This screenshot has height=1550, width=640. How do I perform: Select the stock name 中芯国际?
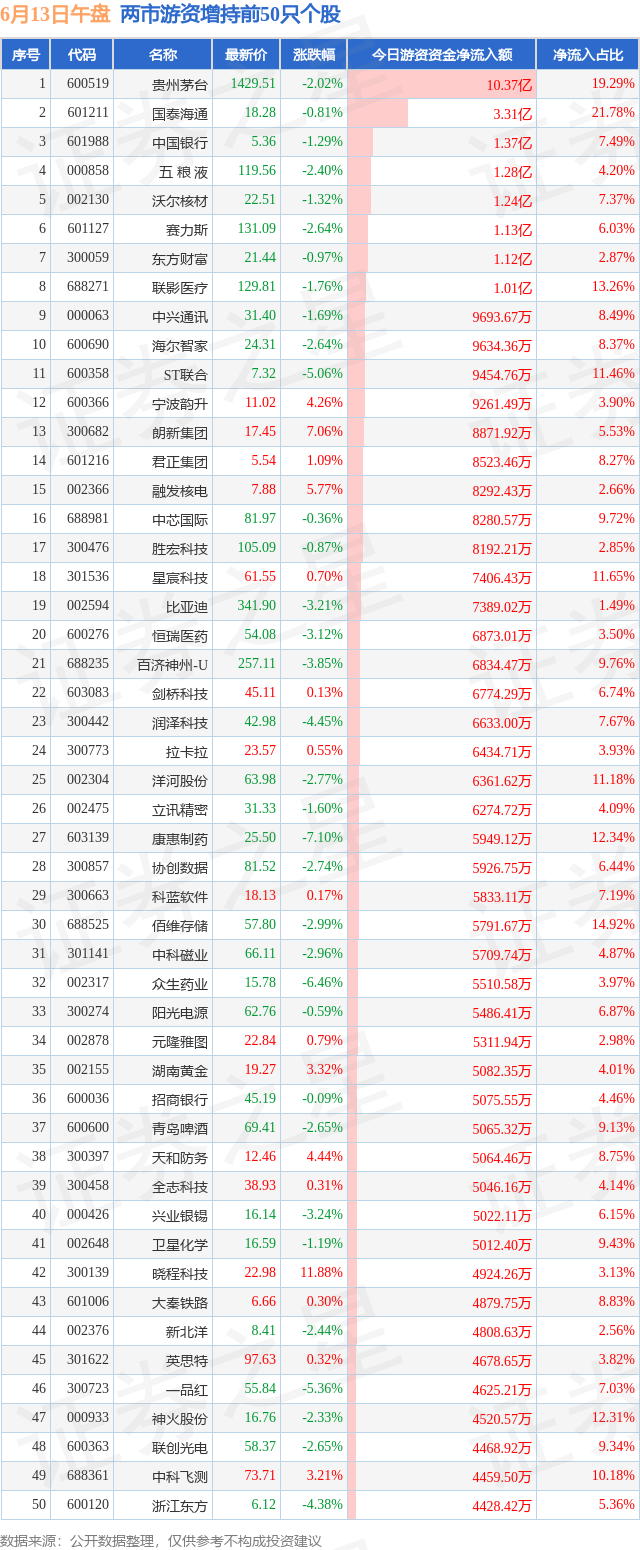(180, 519)
